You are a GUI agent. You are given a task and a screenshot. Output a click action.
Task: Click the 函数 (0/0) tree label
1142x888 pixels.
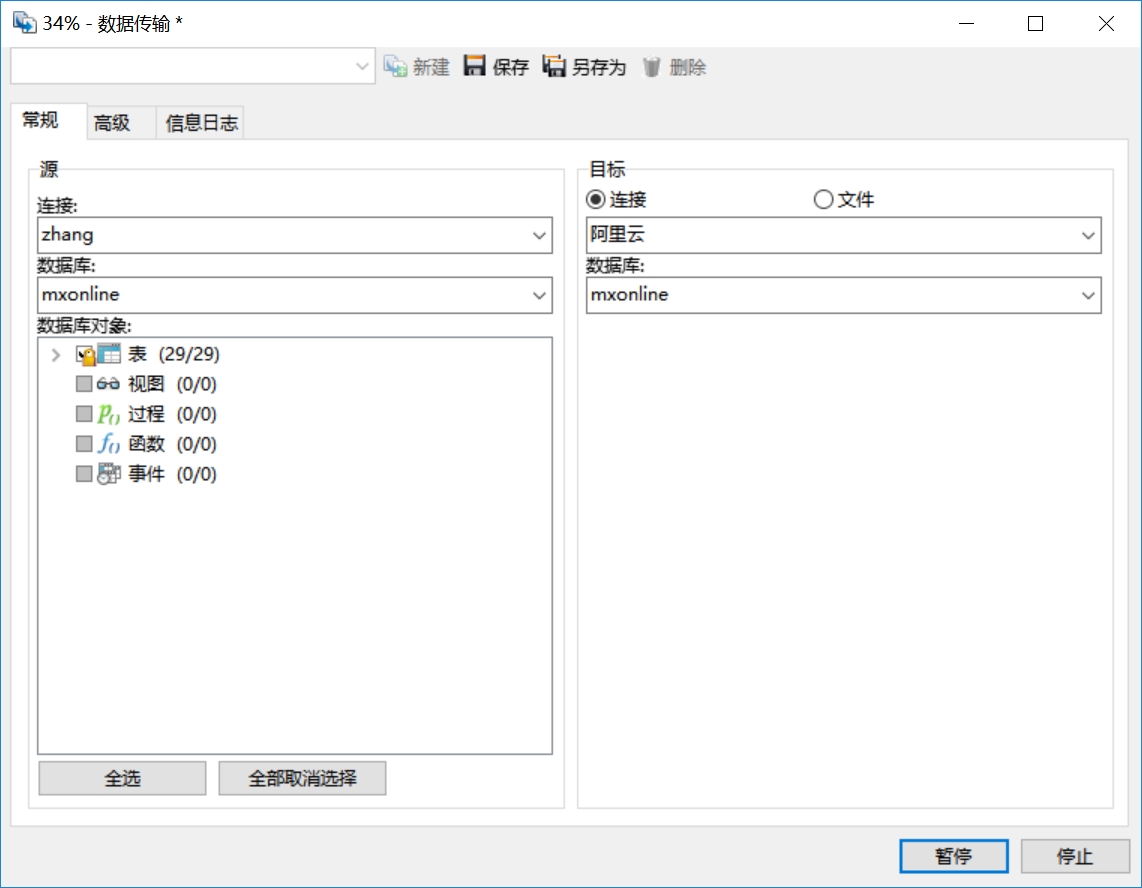coord(173,444)
